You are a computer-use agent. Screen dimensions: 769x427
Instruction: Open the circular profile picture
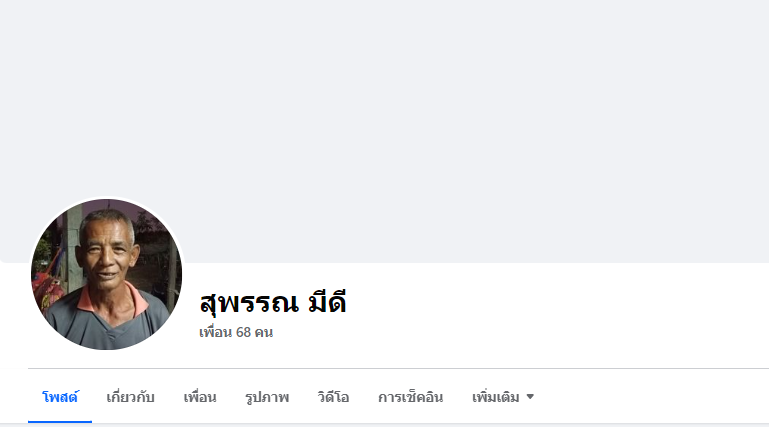(x=106, y=274)
